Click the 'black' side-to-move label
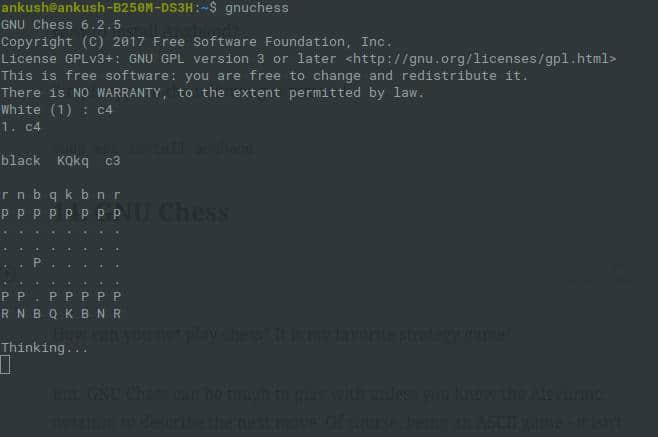Image resolution: width=658 pixels, height=437 pixels. (21, 161)
